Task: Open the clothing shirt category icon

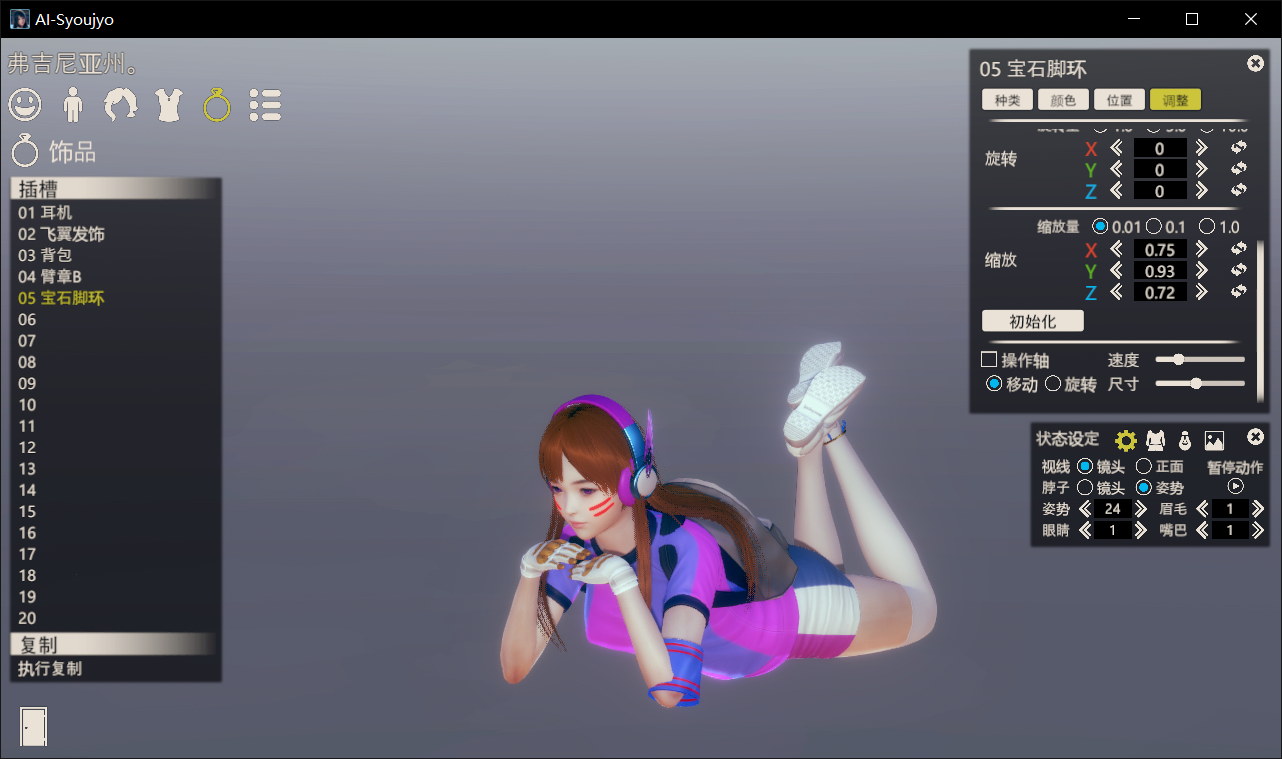Action: (x=169, y=104)
